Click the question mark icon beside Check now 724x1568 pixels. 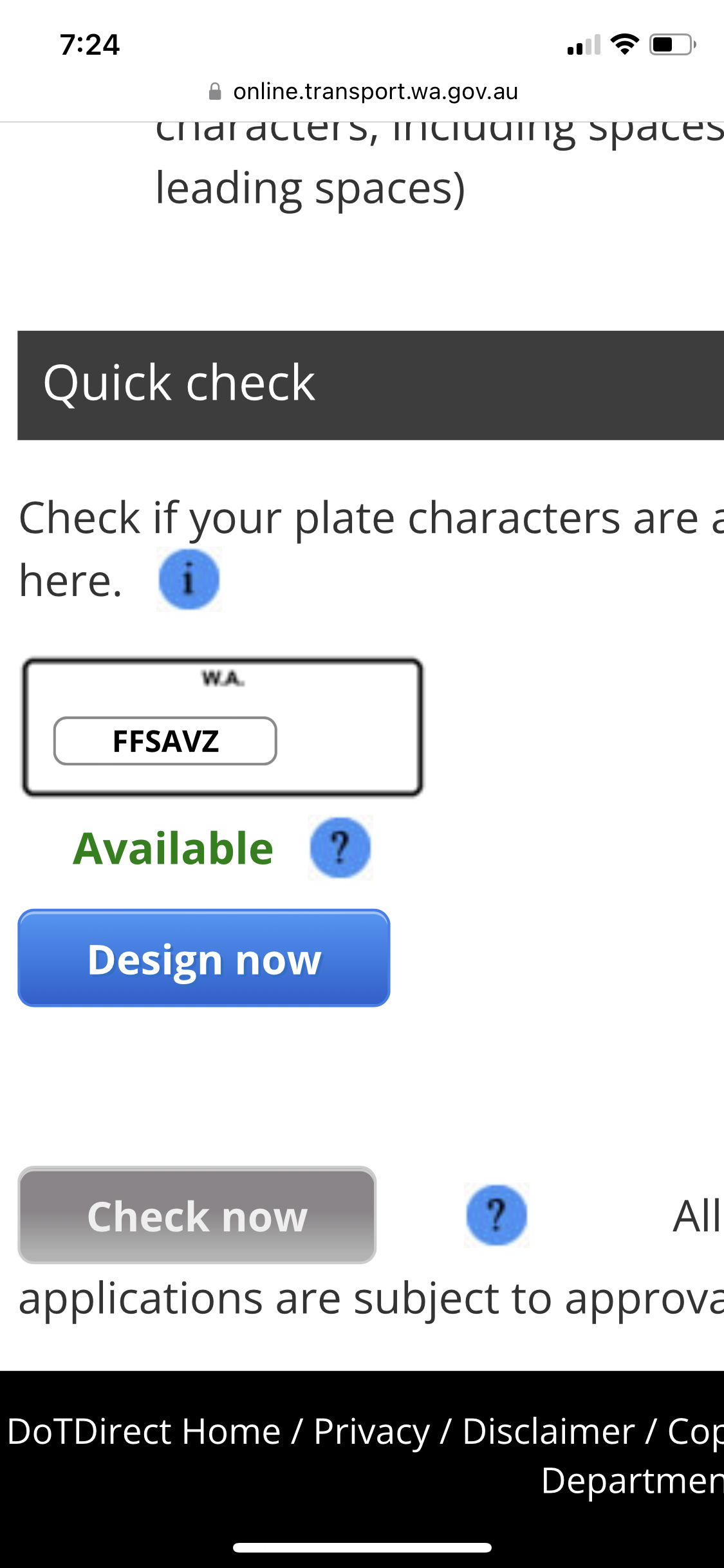tap(496, 1215)
